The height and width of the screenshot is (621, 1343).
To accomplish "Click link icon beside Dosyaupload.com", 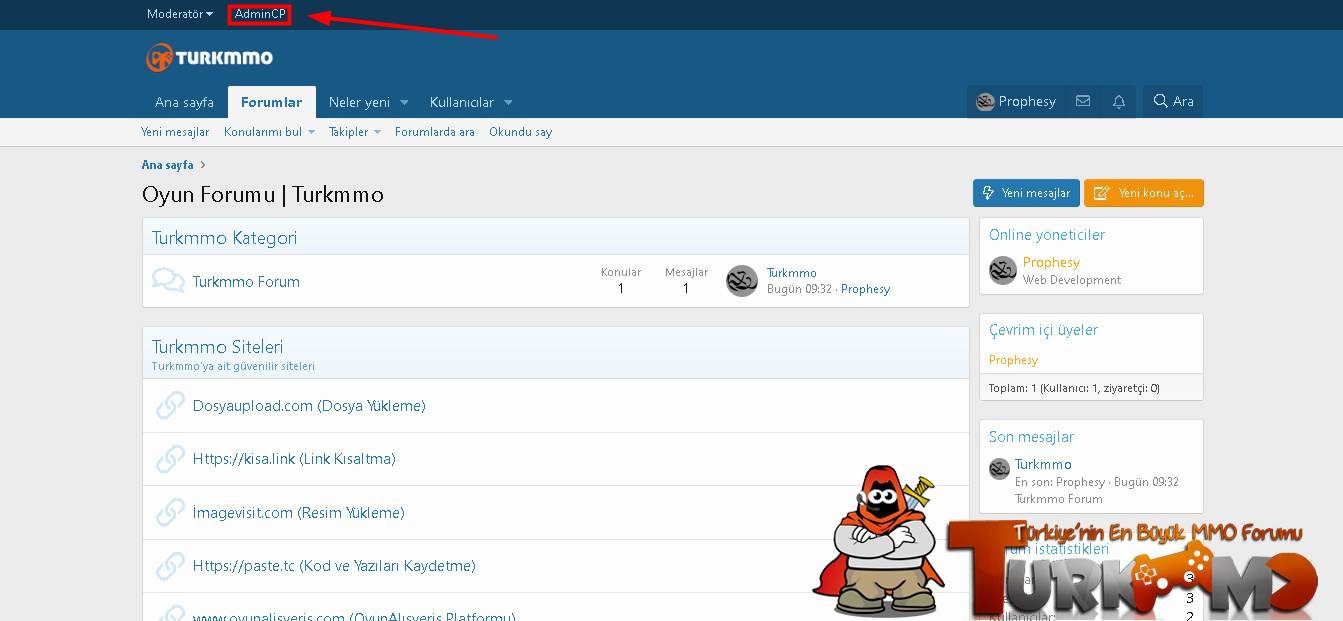I will click(168, 406).
